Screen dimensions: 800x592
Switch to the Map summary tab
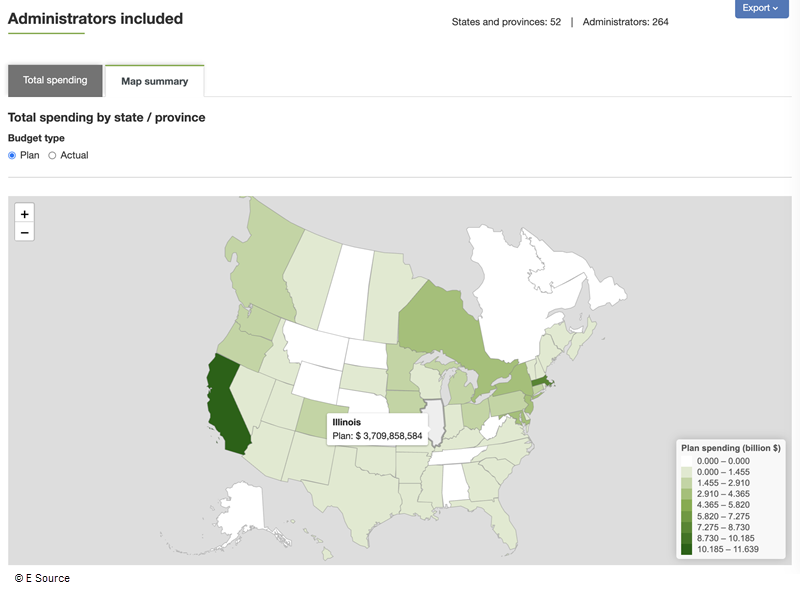click(154, 81)
